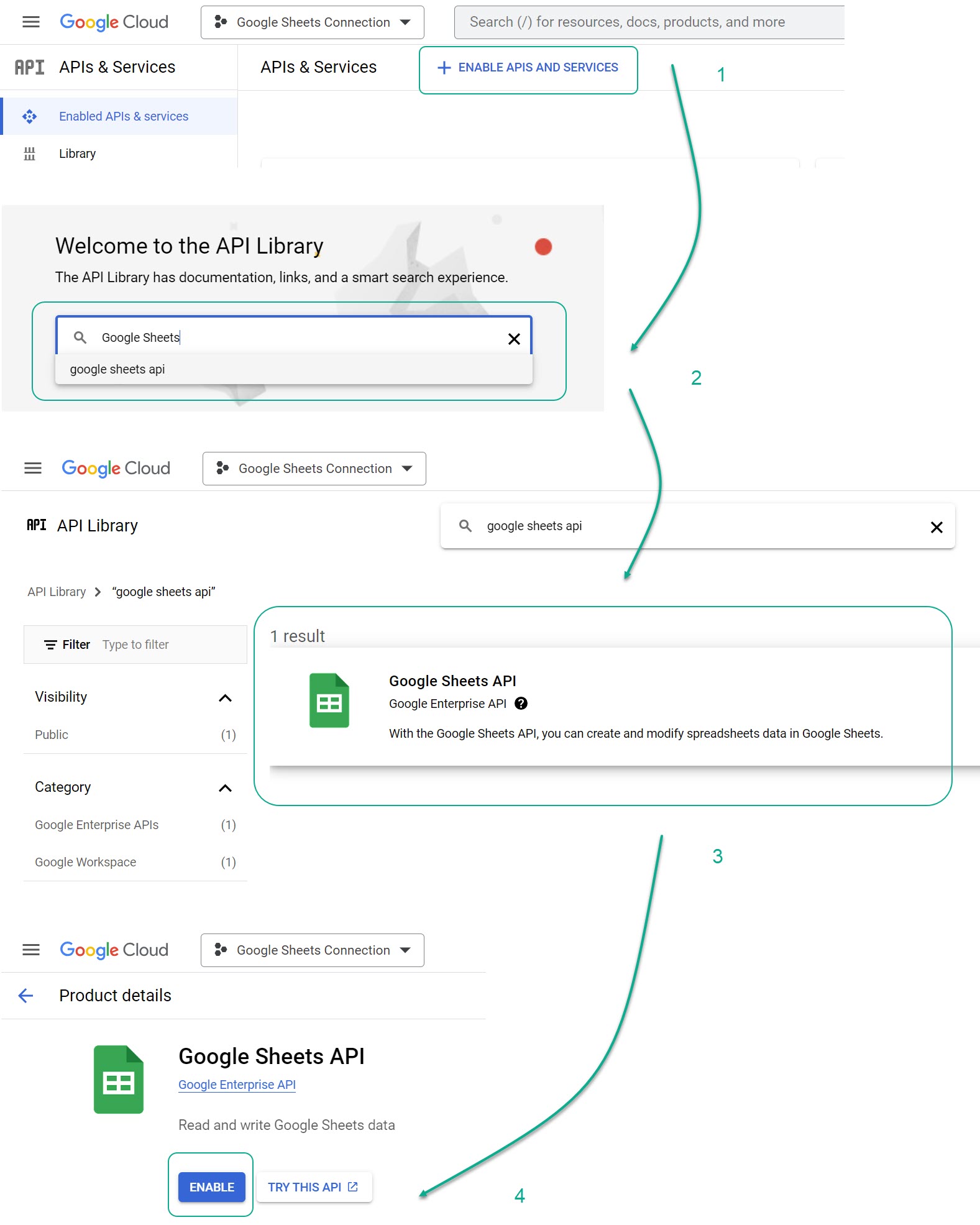
Task: Click the Filter icon in filter box
Action: 50,645
